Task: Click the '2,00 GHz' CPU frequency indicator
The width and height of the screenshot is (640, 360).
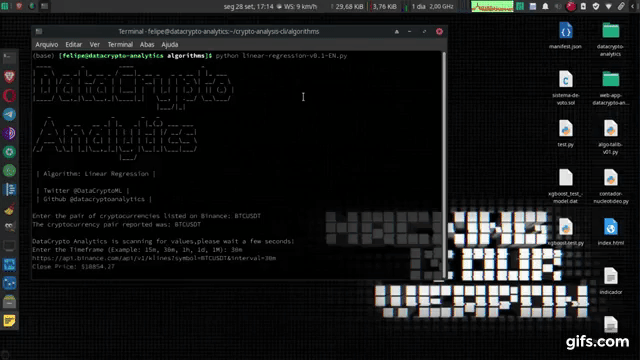Action: [x=441, y=7]
